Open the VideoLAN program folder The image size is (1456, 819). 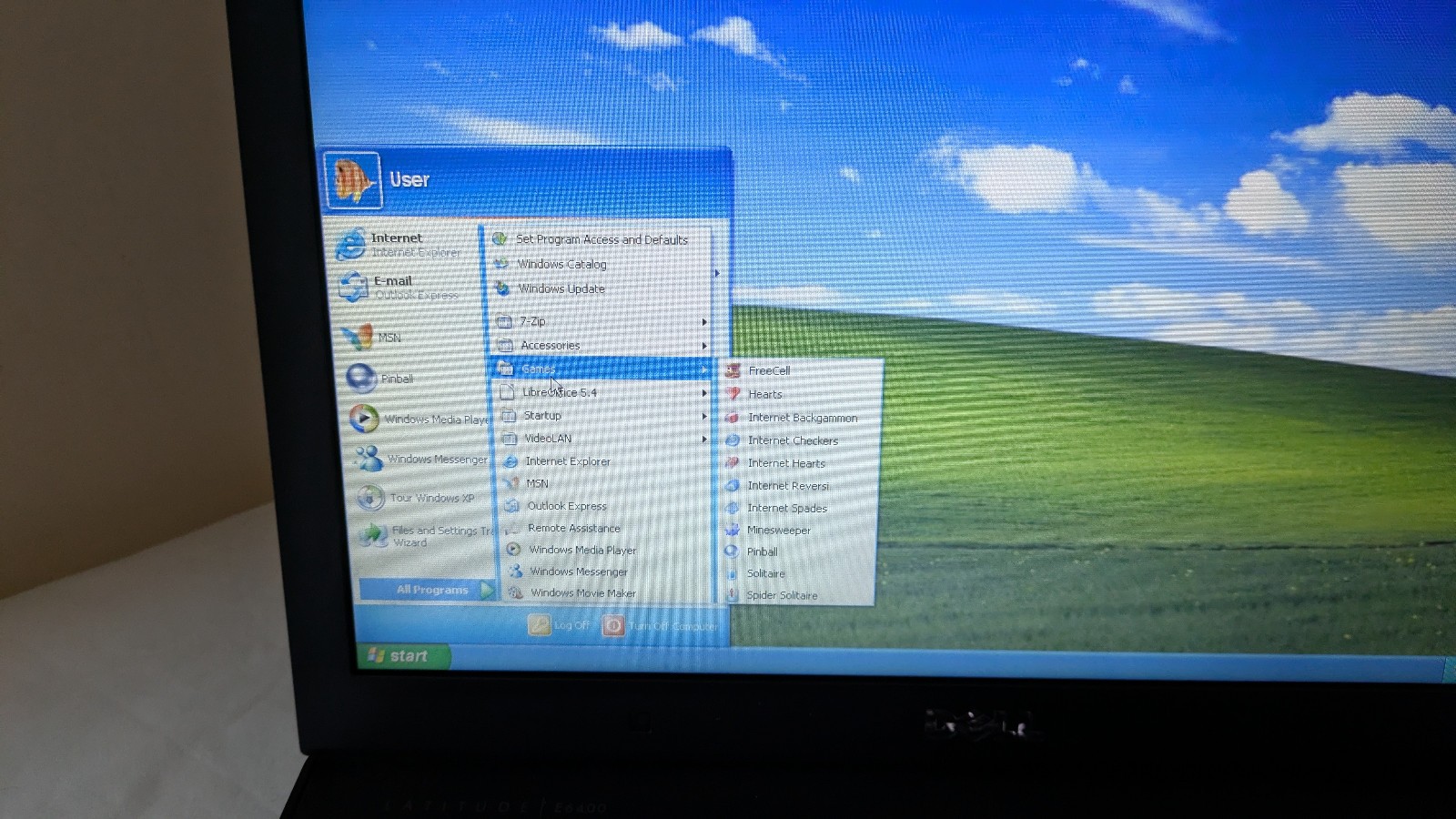coord(605,439)
